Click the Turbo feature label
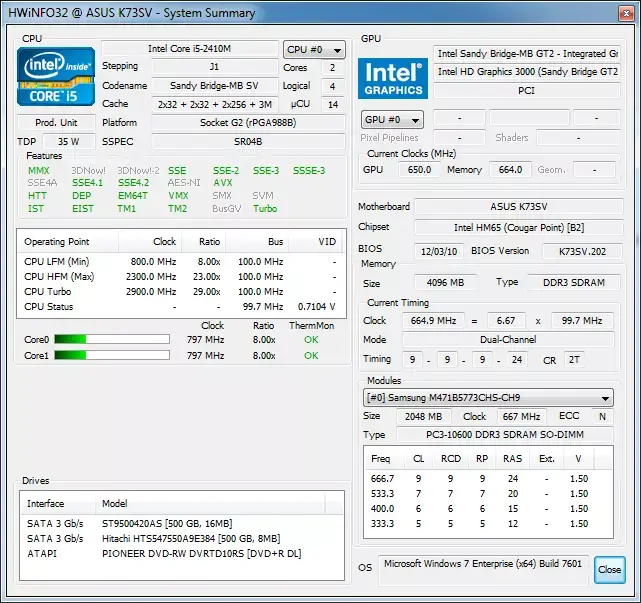The image size is (641, 603). click(265, 208)
